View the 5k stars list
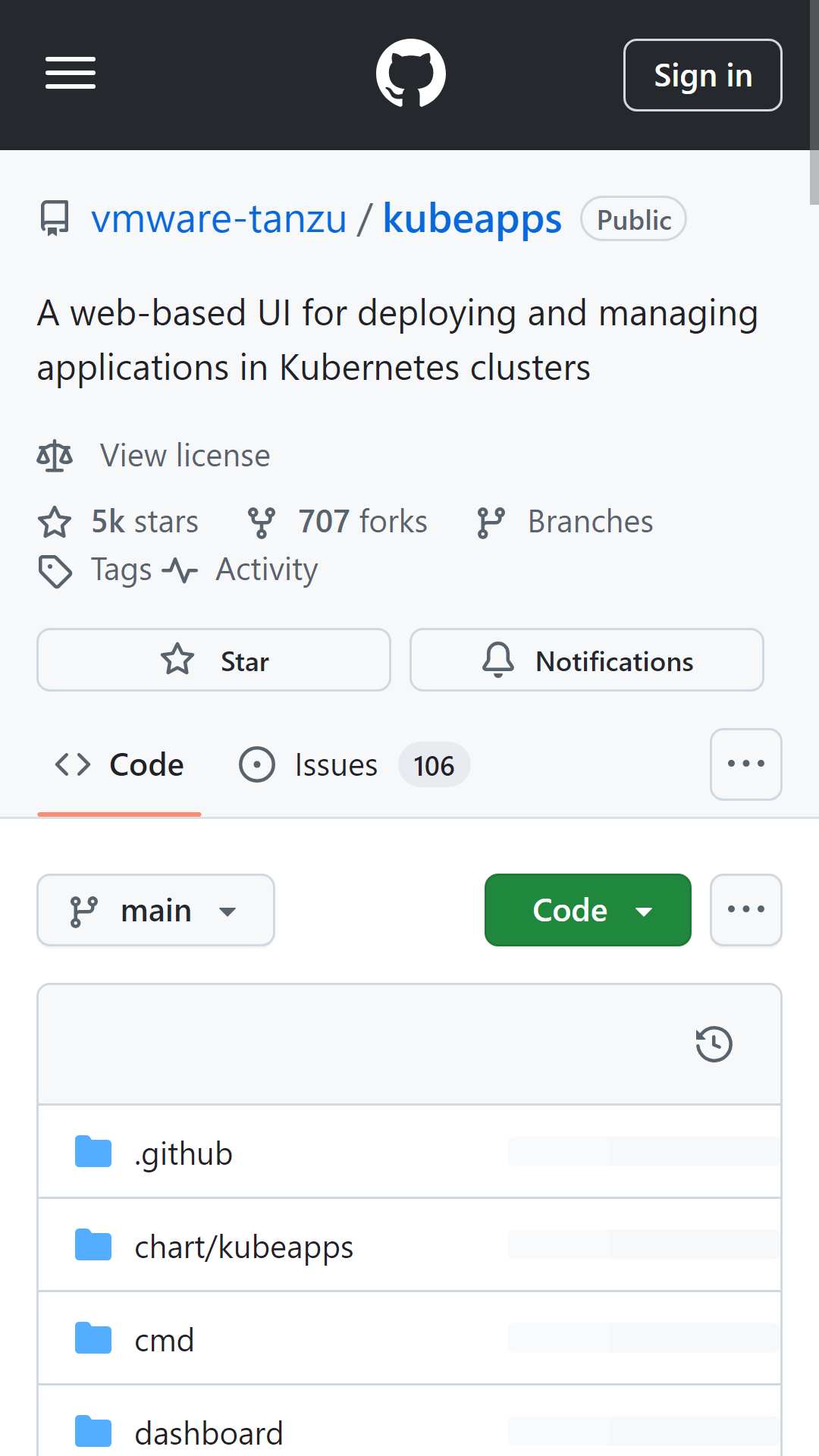Image resolution: width=819 pixels, height=1456 pixels. pyautogui.click(x=145, y=522)
